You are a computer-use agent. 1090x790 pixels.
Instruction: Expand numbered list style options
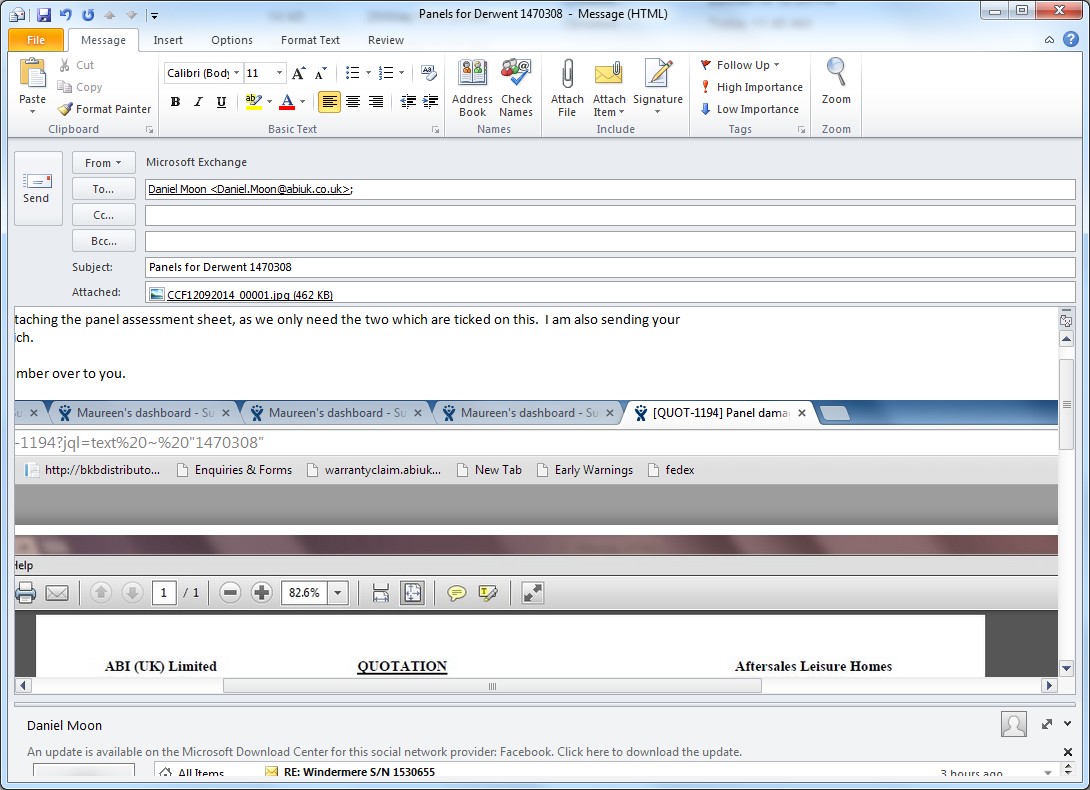click(402, 73)
